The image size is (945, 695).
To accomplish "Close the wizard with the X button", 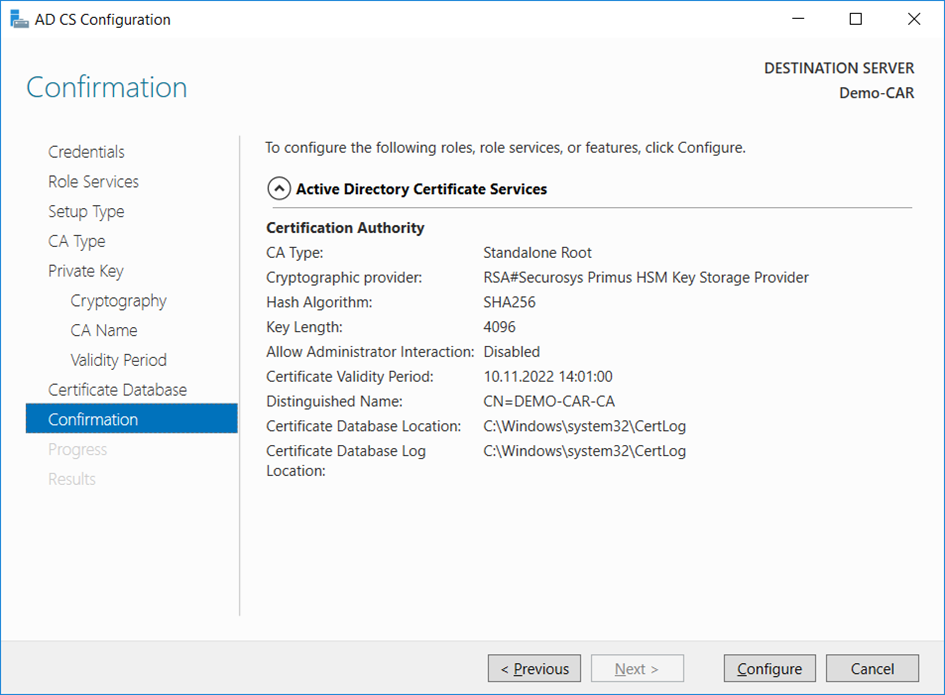I will click(913, 19).
